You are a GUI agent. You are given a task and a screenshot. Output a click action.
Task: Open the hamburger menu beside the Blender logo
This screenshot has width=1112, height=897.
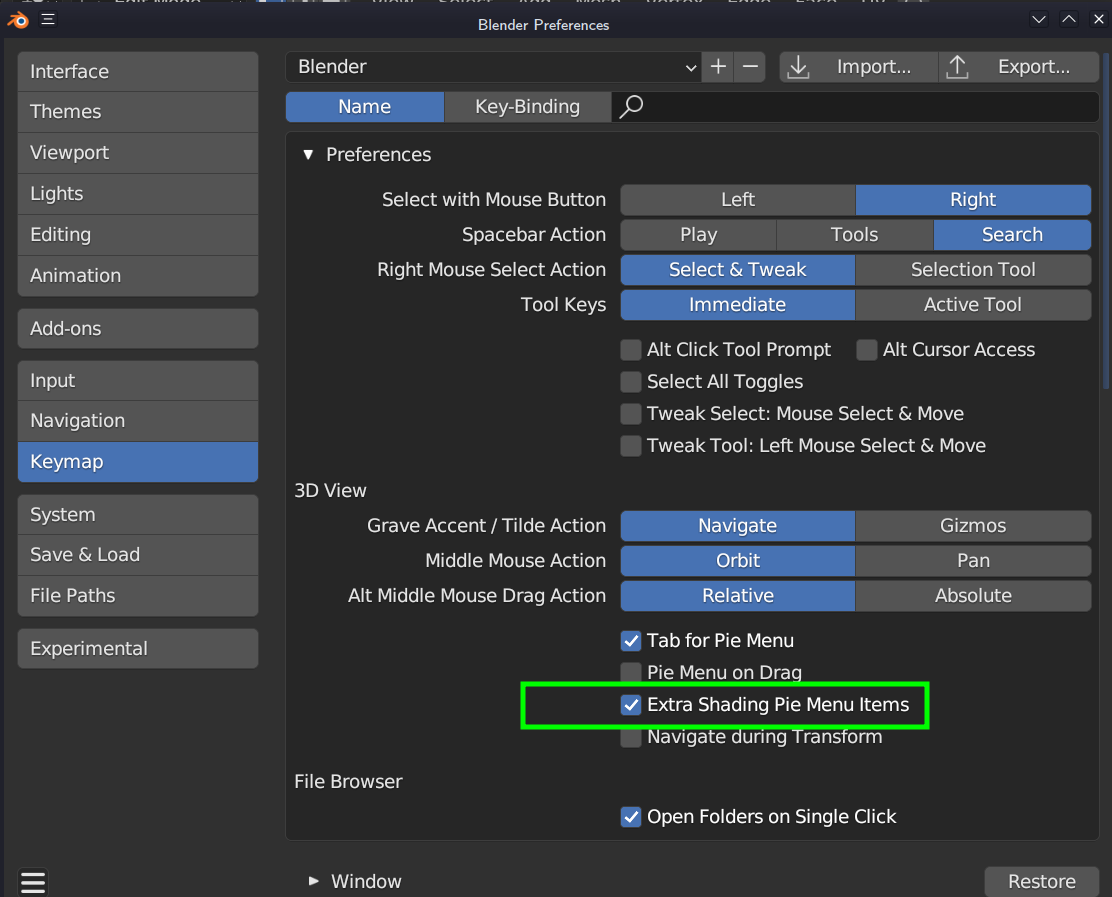(48, 20)
